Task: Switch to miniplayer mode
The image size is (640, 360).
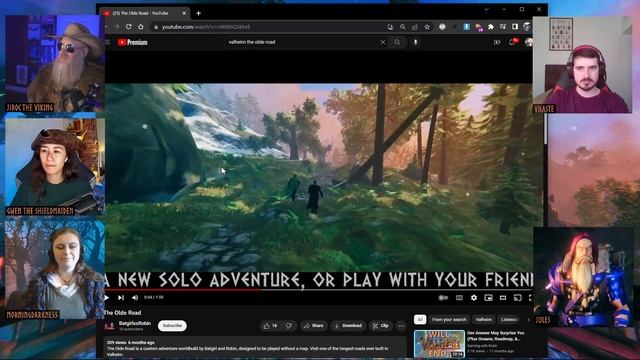Action: click(488, 298)
